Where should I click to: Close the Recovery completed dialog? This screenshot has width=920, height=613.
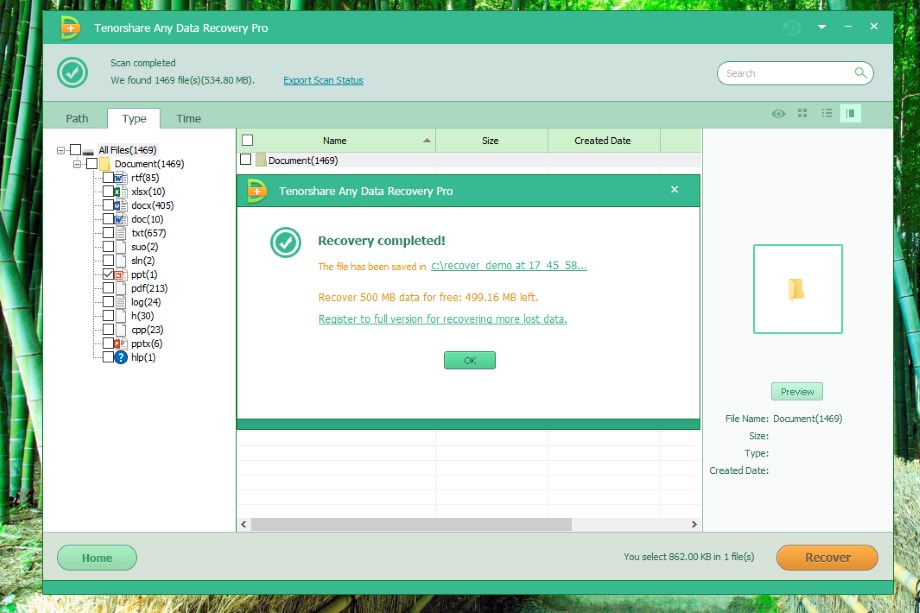[674, 189]
